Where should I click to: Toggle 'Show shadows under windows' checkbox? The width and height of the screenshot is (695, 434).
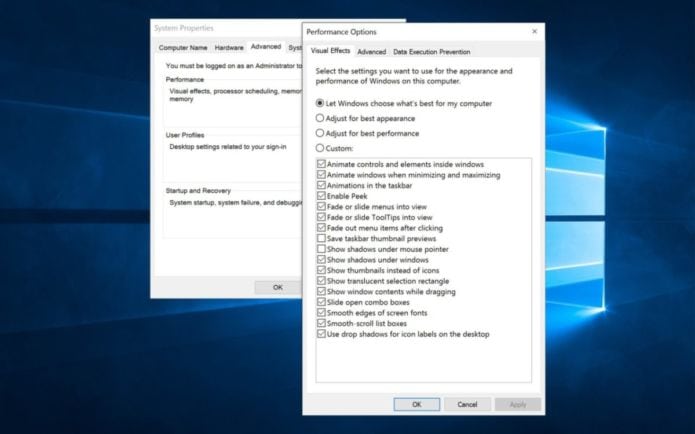click(x=321, y=260)
